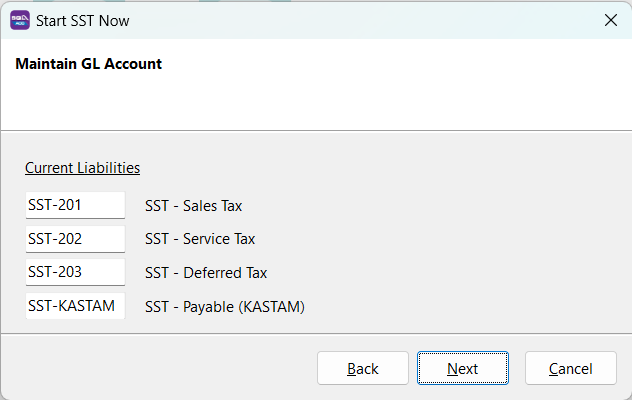This screenshot has height=400, width=632.
Task: Select the SST-KASTAM account code field
Action: [x=75, y=306]
